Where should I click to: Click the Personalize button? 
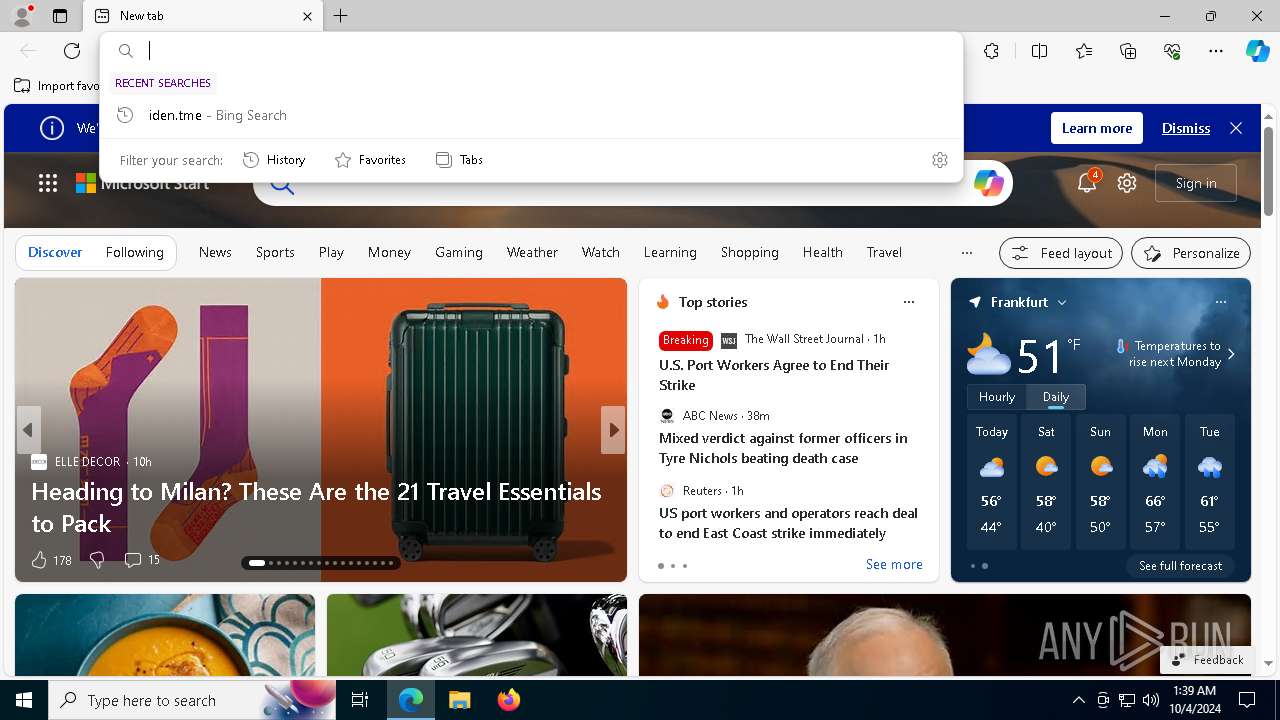coord(1191,253)
